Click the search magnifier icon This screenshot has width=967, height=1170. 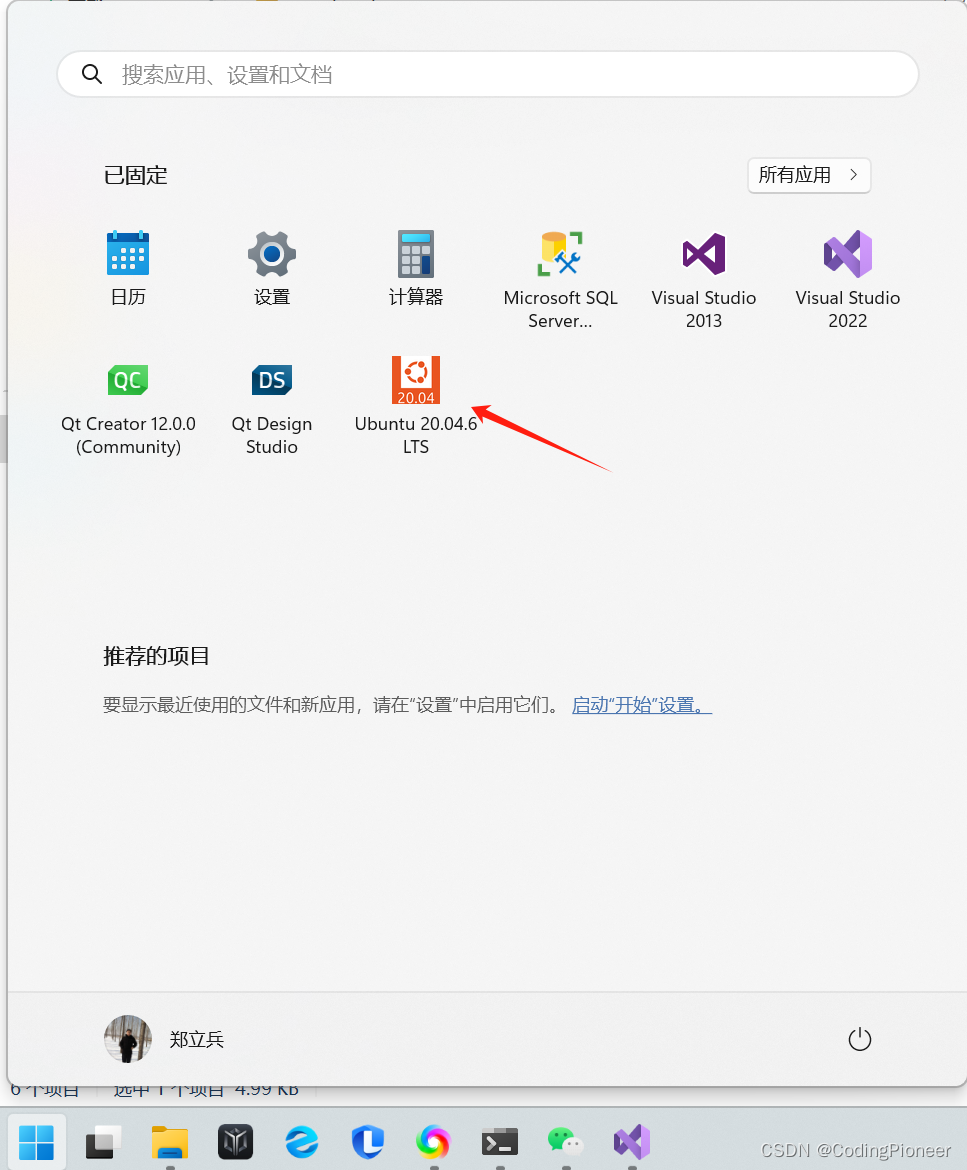(x=92, y=74)
